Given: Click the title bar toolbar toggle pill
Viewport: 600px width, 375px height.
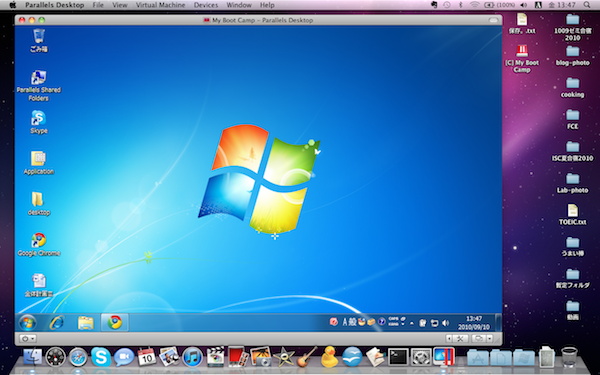Looking at the screenshot, I should [493, 20].
